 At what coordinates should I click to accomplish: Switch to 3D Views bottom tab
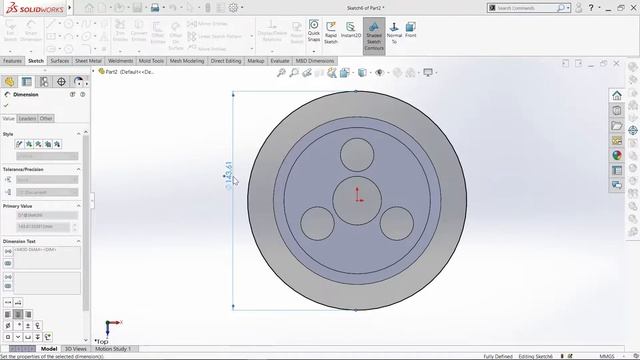click(76, 349)
